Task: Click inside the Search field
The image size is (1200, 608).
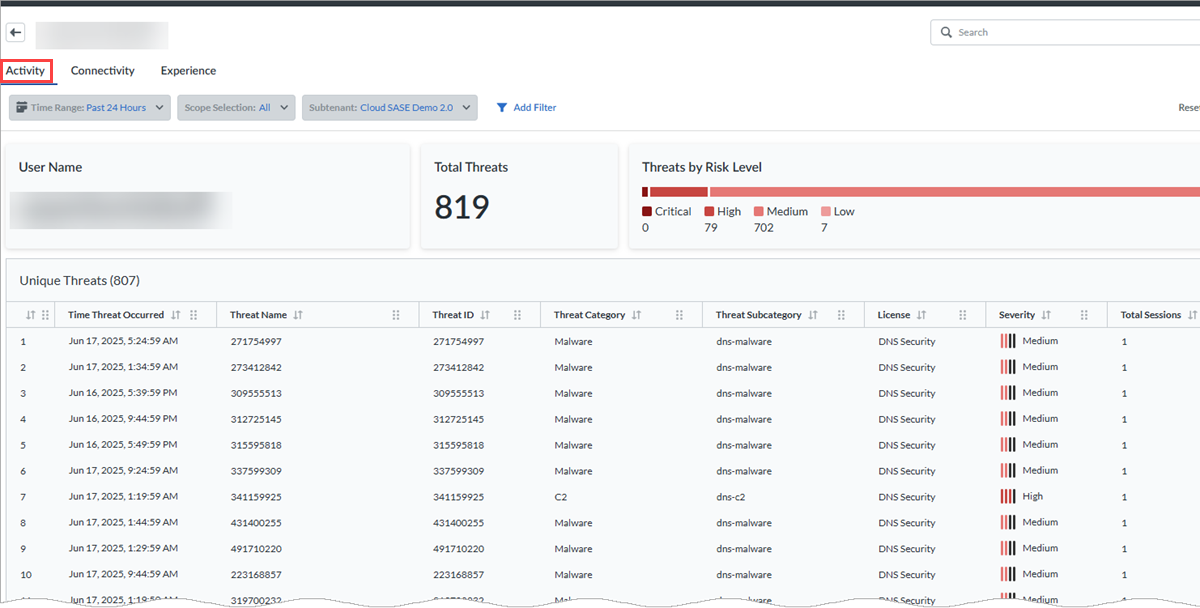Action: [x=1070, y=33]
